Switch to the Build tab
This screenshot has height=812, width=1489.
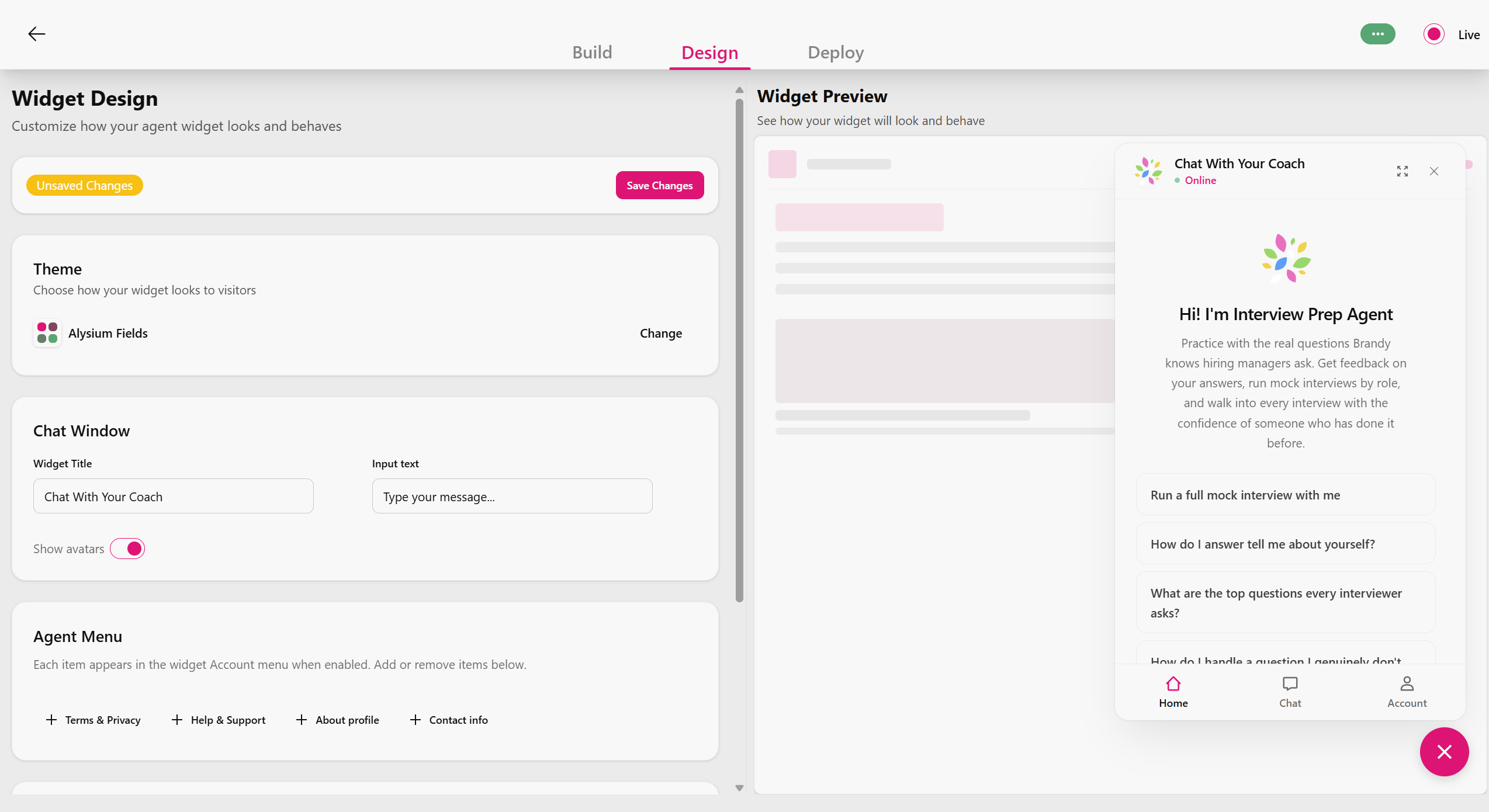pyautogui.click(x=592, y=52)
